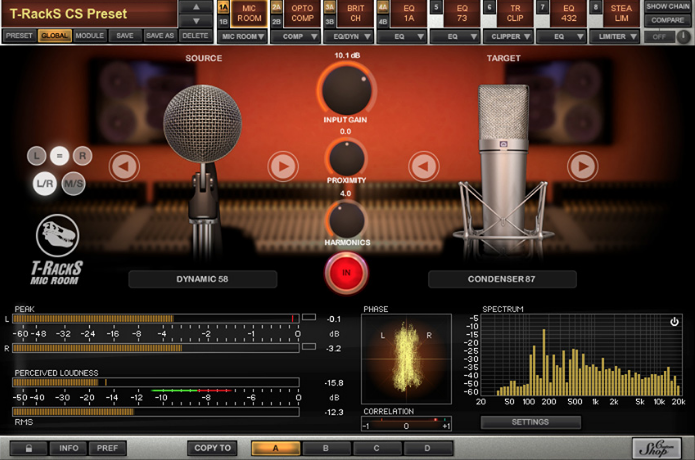Click the spectrum analyzer power icon
This screenshot has height=460, width=695.
coord(674,322)
